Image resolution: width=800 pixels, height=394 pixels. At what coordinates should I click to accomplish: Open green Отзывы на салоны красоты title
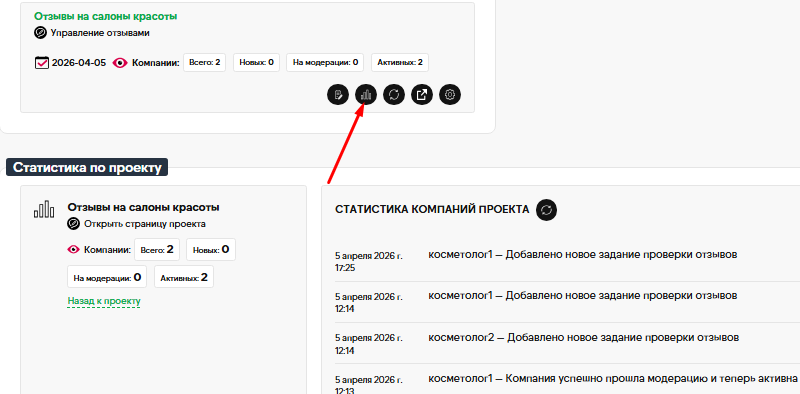[106, 16]
